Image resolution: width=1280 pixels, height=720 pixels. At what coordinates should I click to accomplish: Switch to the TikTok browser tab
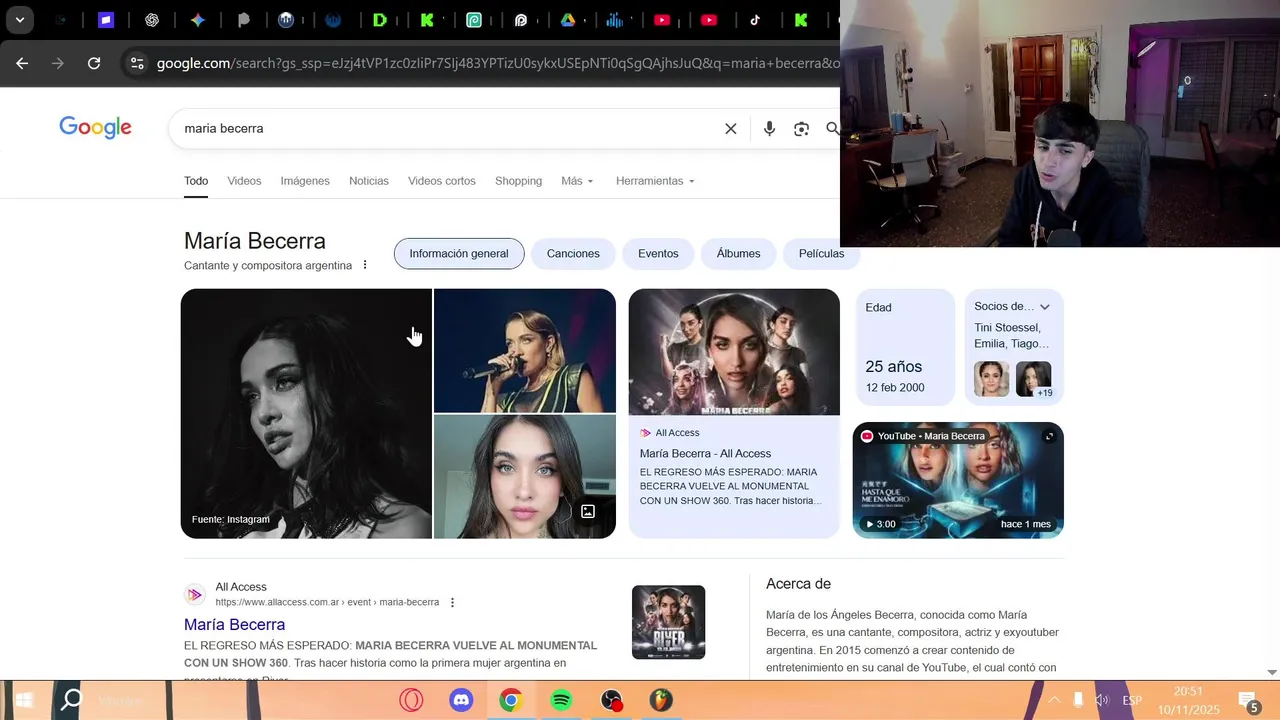click(755, 20)
